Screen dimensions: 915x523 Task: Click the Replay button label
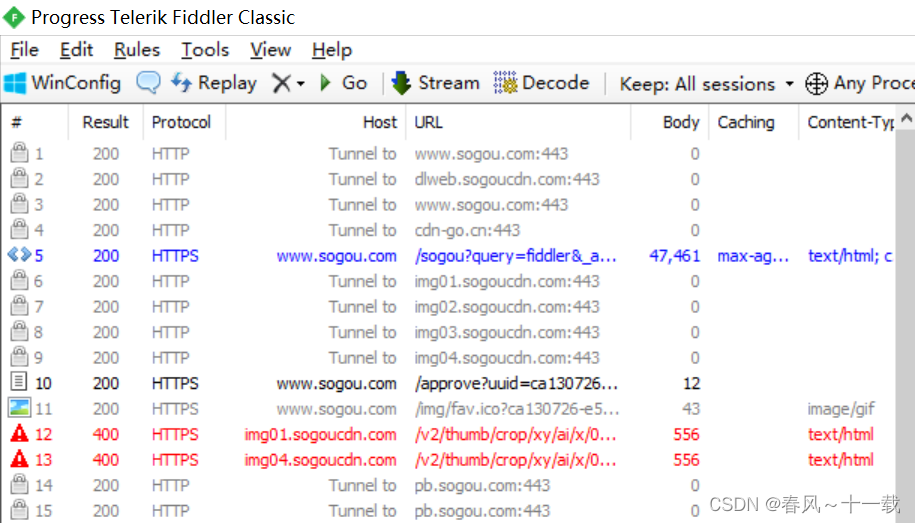pos(227,83)
